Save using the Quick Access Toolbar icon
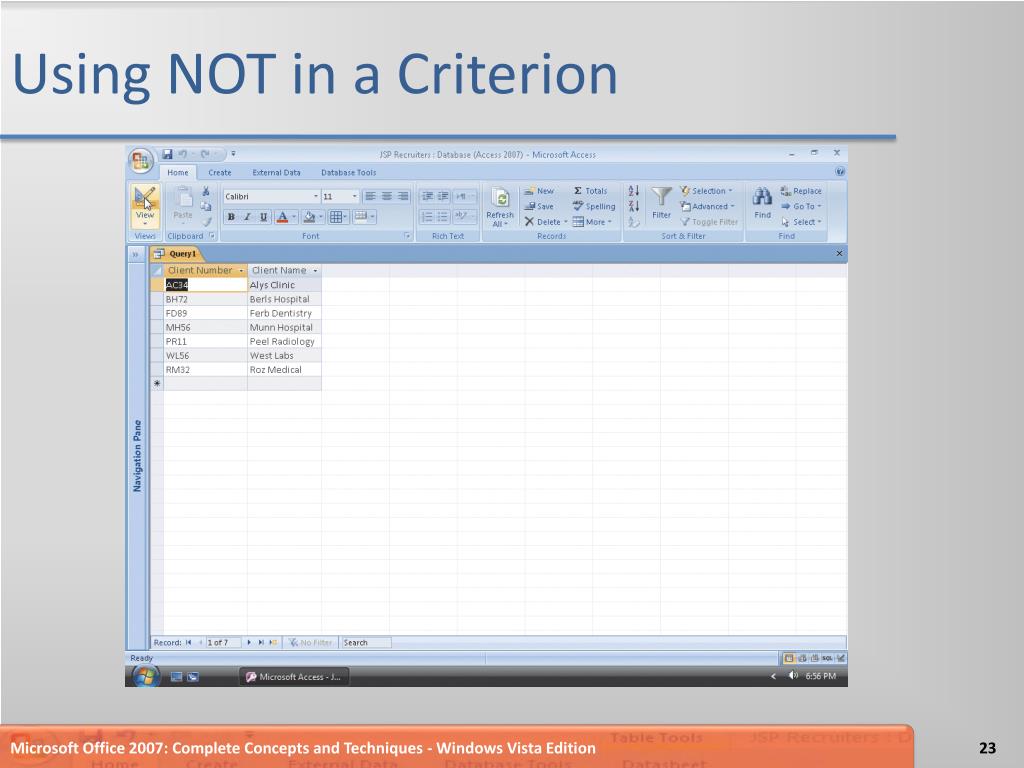This screenshot has width=1024, height=768. 167,154
